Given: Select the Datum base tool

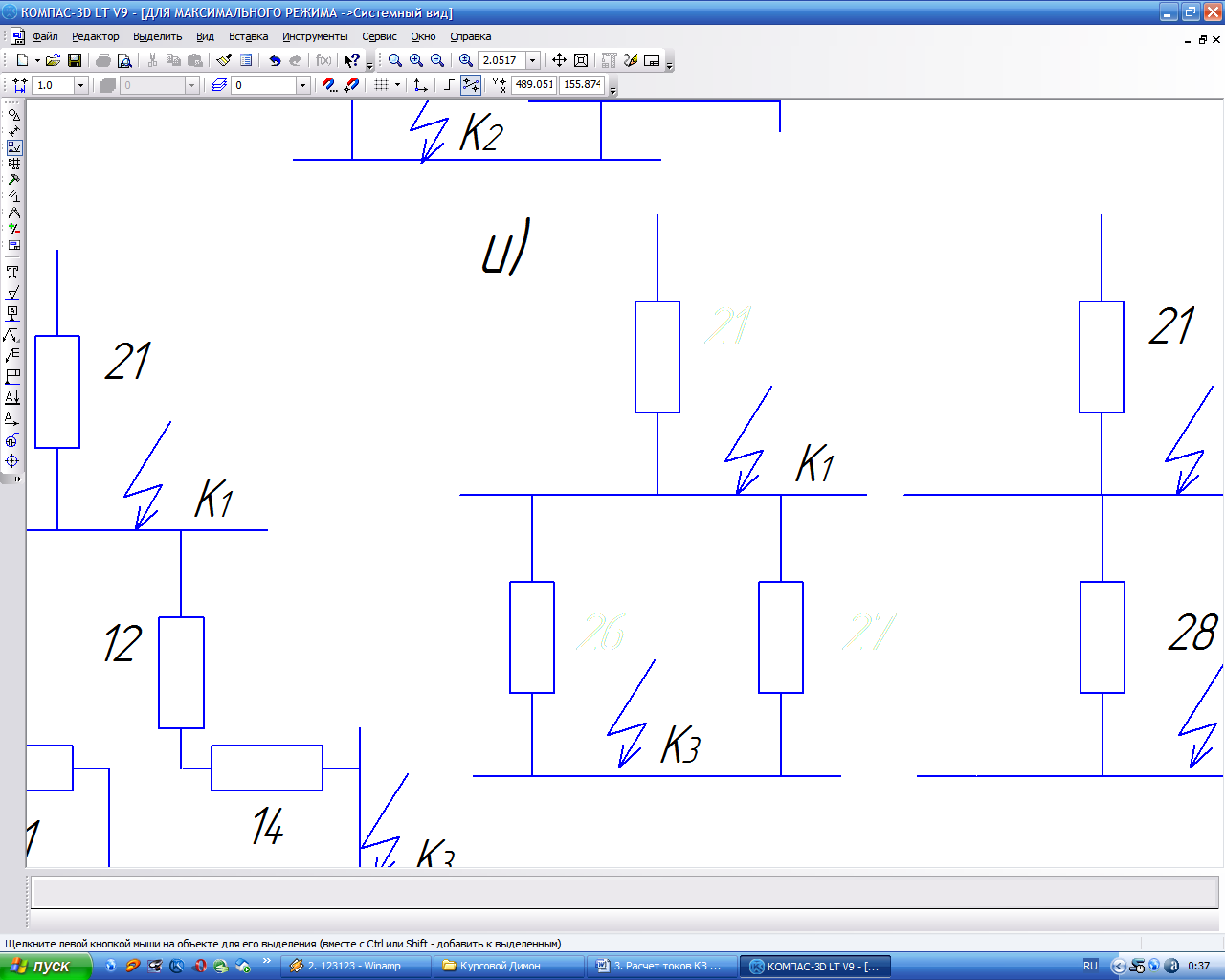Looking at the screenshot, I should click(x=12, y=314).
